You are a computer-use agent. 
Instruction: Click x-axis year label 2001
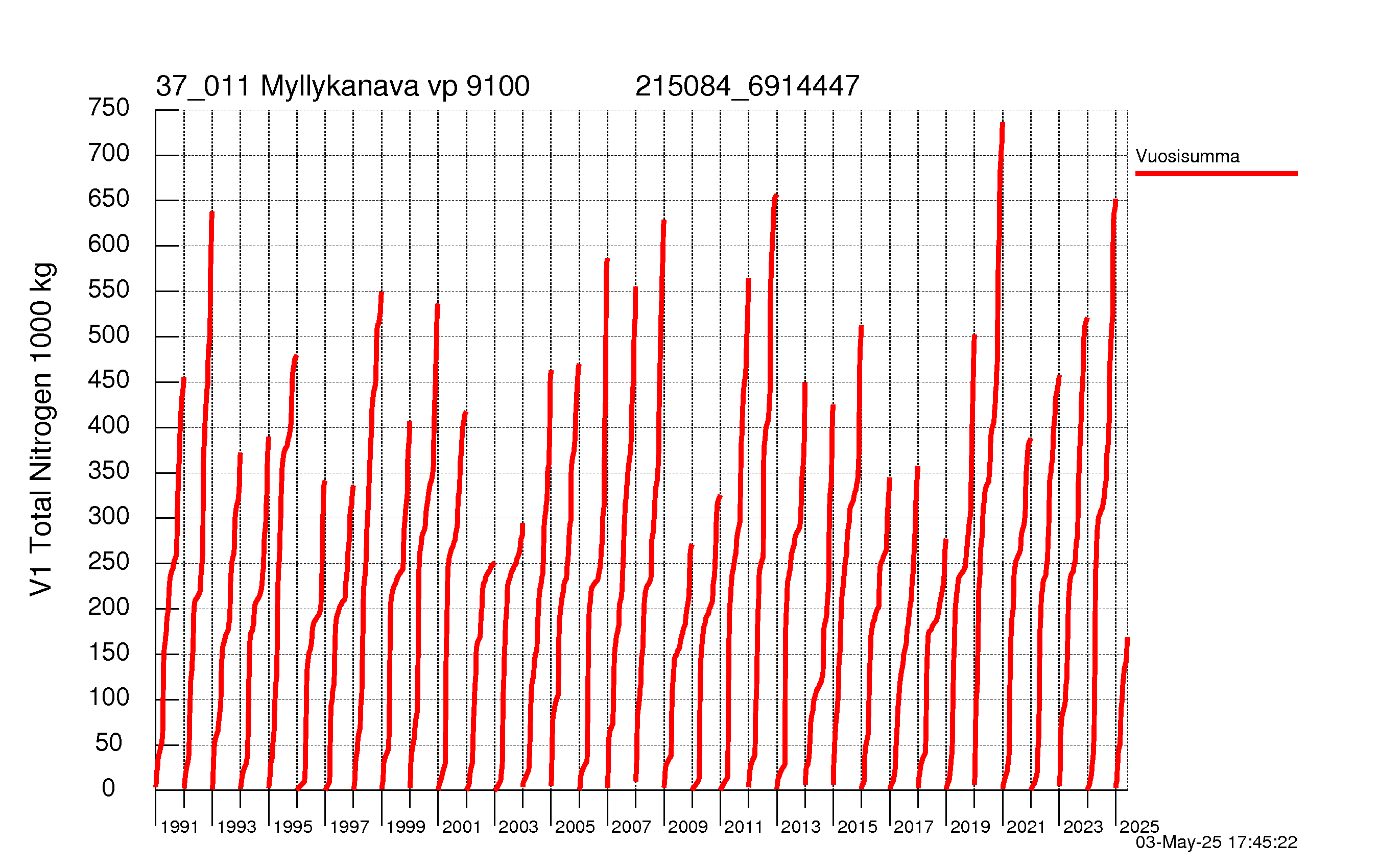462,827
